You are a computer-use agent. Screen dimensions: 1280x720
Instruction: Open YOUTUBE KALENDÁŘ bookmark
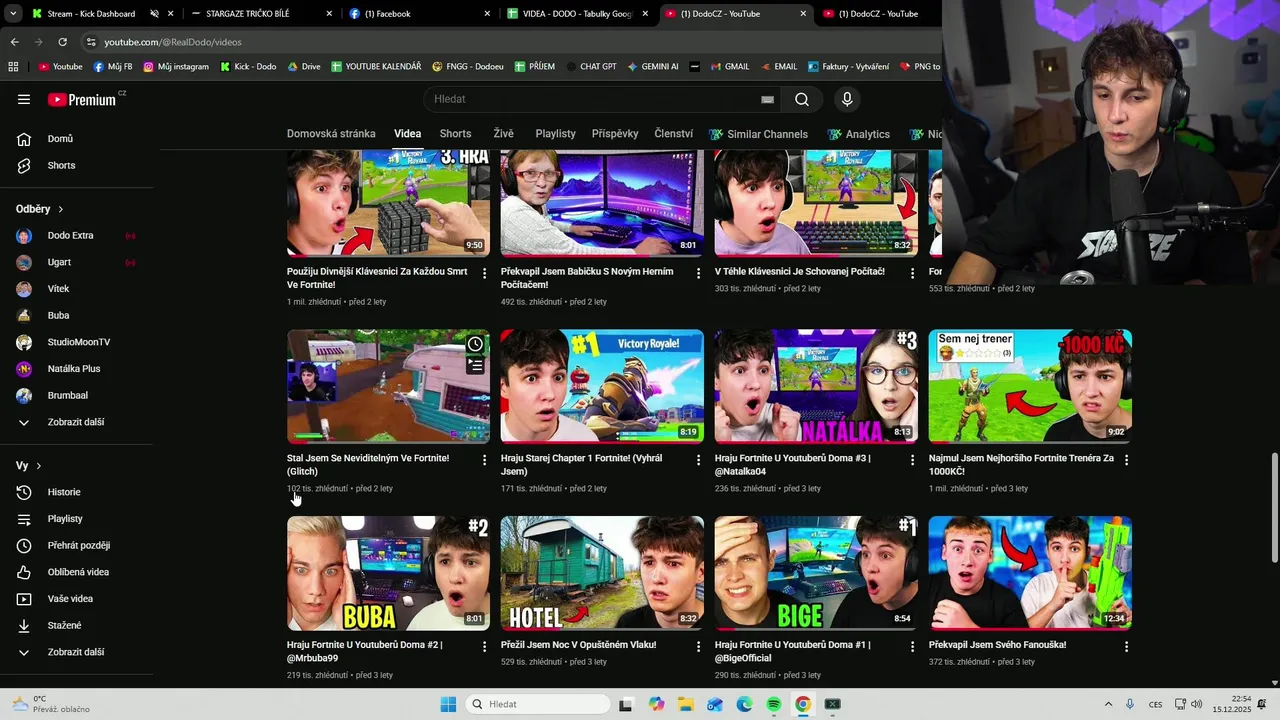coord(376,67)
